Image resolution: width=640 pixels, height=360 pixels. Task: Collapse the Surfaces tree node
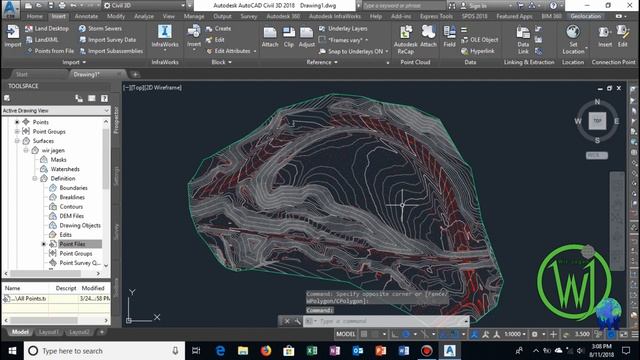point(17,141)
